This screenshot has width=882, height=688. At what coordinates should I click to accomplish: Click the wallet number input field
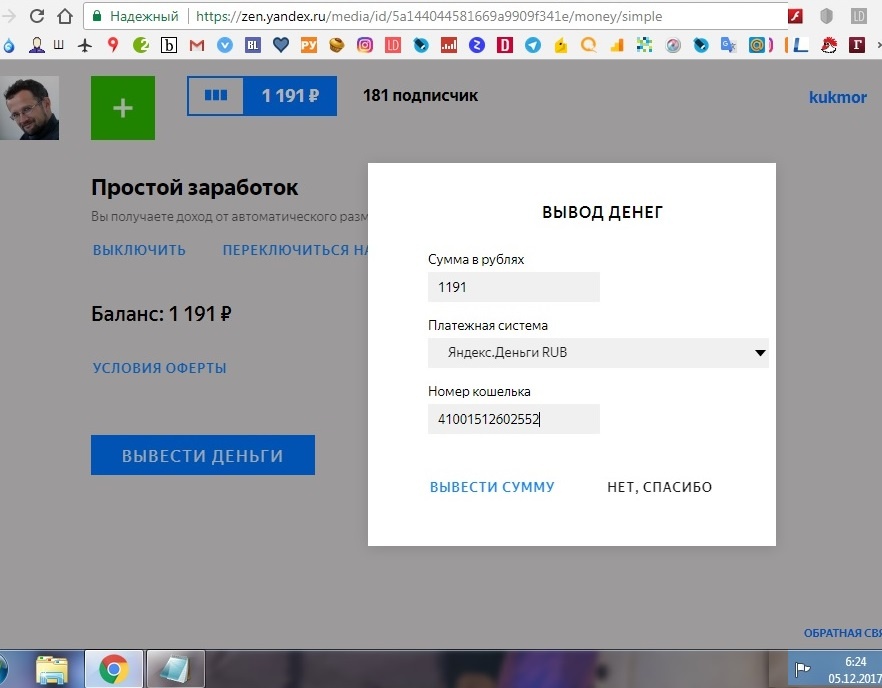coord(513,419)
